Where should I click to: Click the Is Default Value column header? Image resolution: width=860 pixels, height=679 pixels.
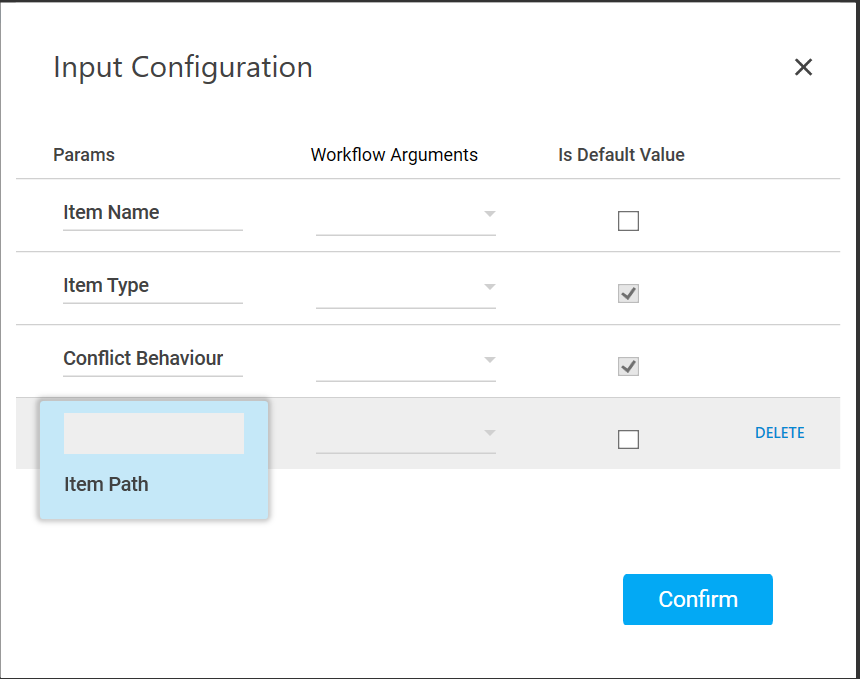point(621,155)
